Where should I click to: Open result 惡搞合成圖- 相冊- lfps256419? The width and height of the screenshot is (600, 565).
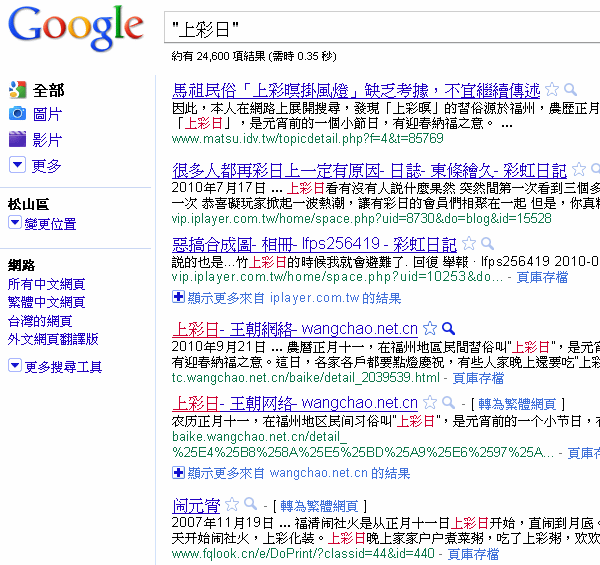click(x=314, y=244)
